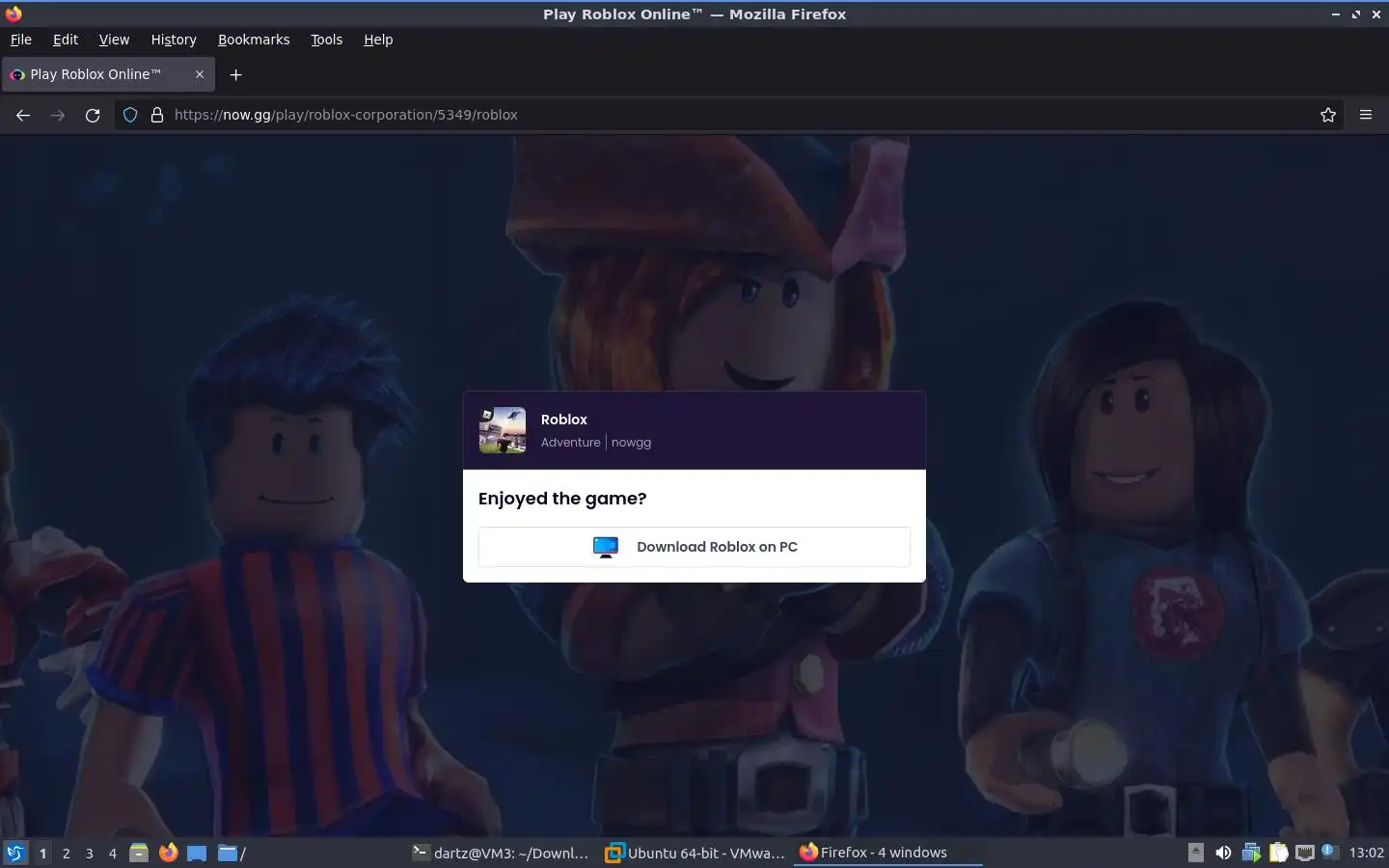Click the Roblox title text
1389x868 pixels.
[x=564, y=420]
